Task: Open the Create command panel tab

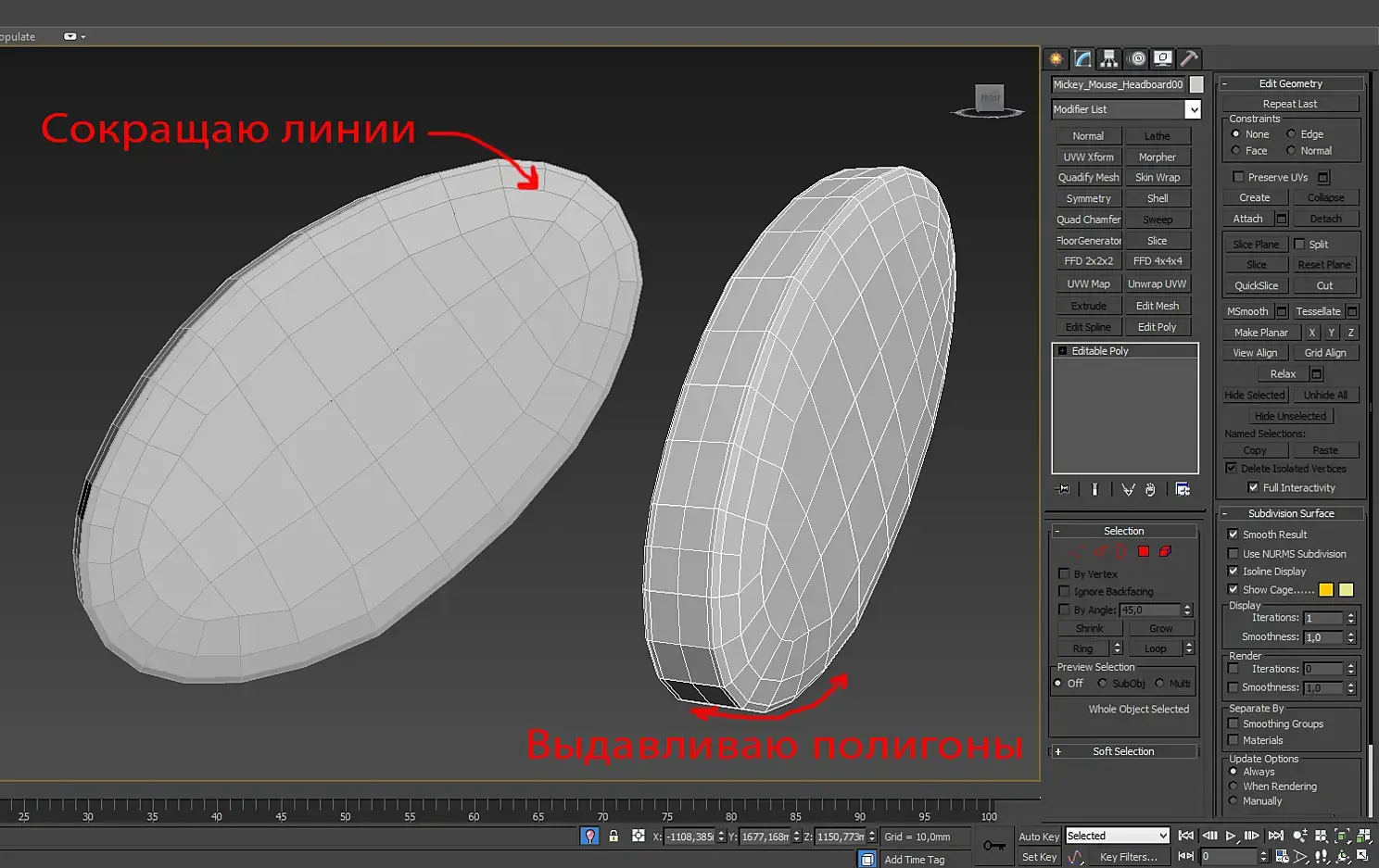Action: tap(1056, 59)
